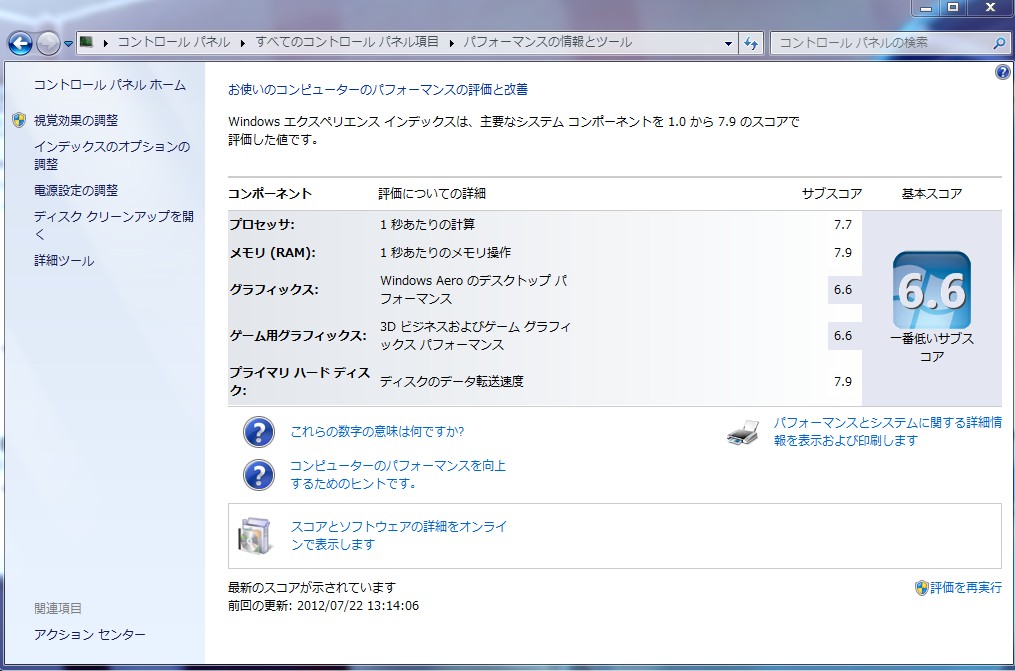The image size is (1015, 671).
Task: Click the question icon beside パフォーマンス向上ヒント
Action: tap(259, 474)
